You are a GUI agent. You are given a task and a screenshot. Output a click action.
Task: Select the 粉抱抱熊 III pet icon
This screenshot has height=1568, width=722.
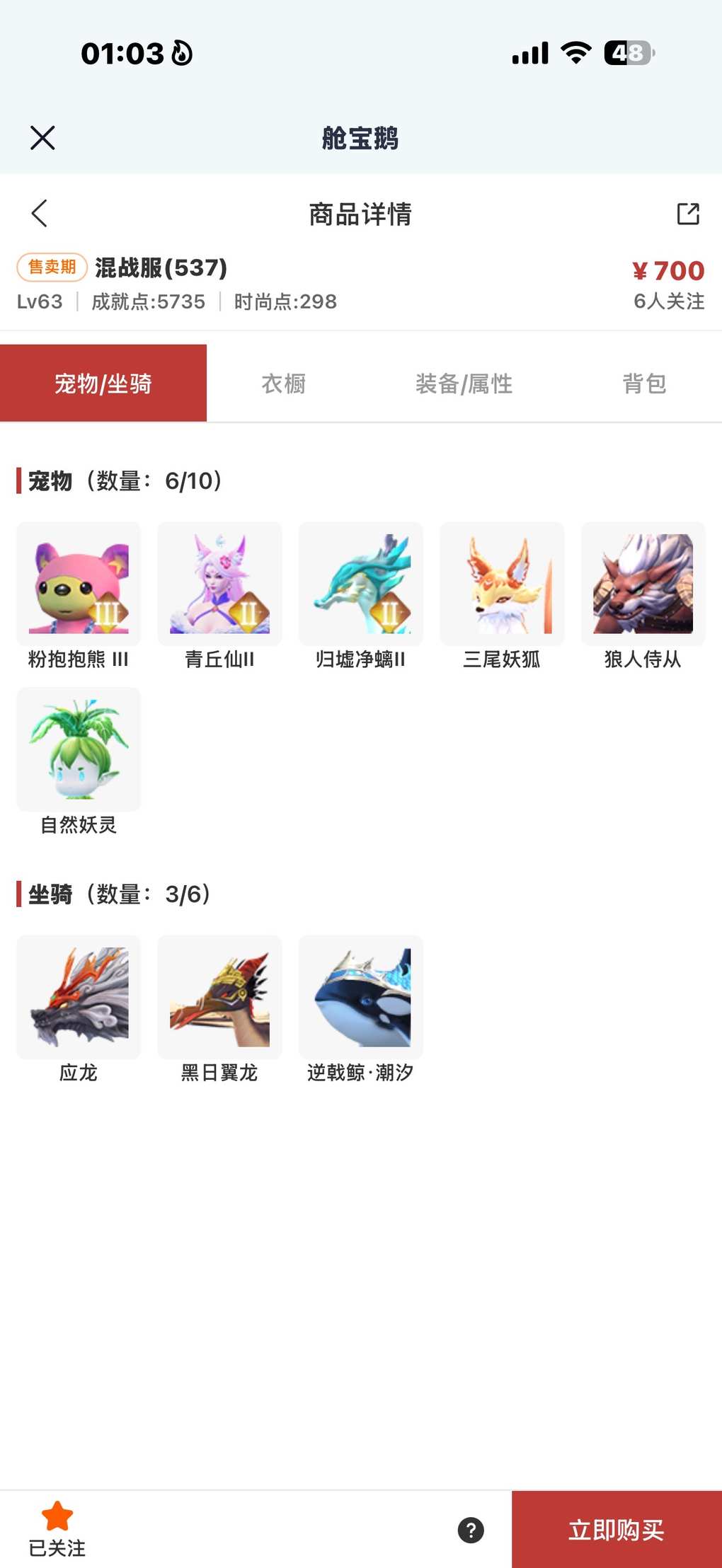[x=79, y=584]
